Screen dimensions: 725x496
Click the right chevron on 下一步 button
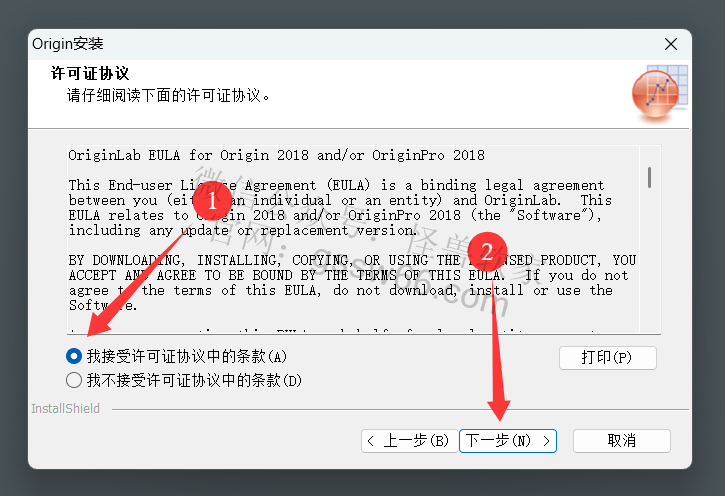[546, 441]
